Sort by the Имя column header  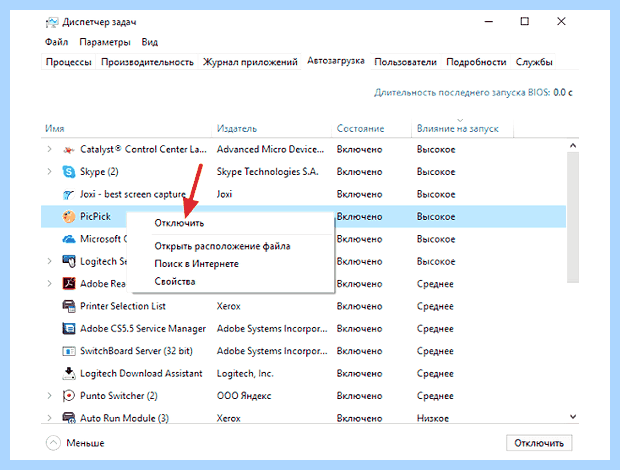pyautogui.click(x=126, y=128)
